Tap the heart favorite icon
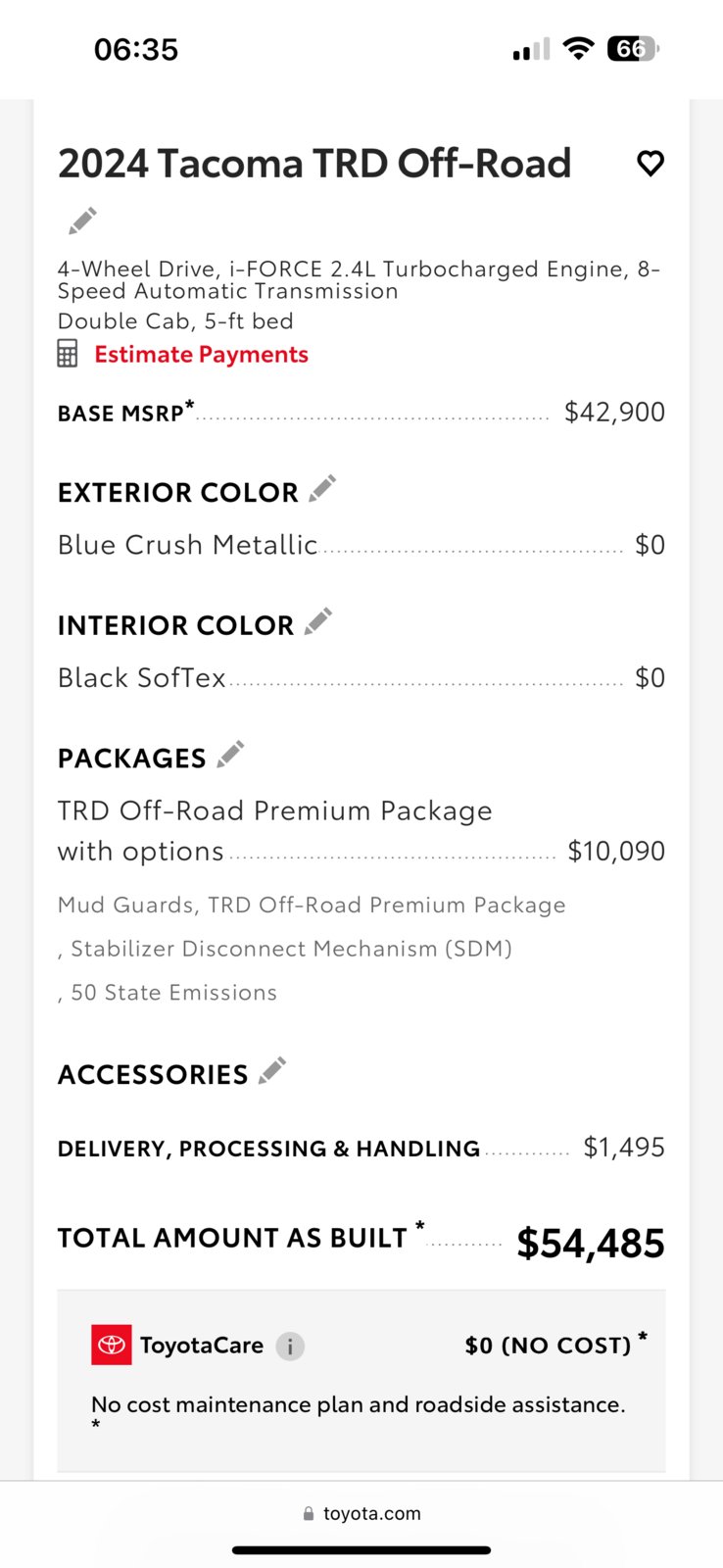The width and height of the screenshot is (723, 1568). (x=651, y=163)
